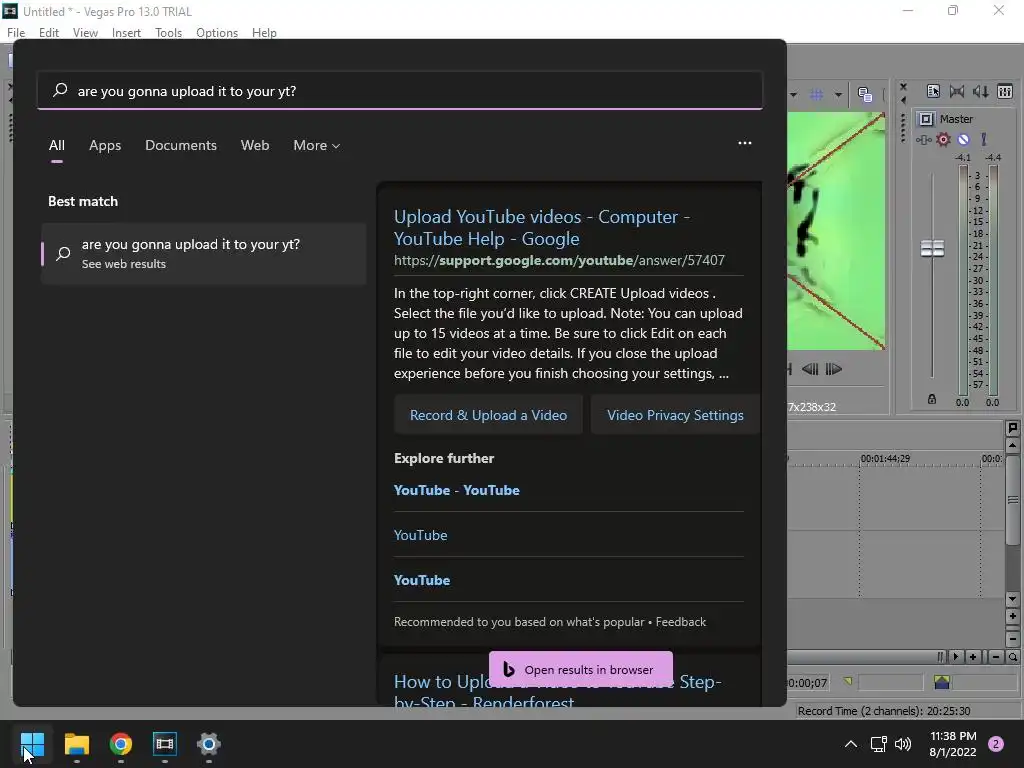Image resolution: width=1024 pixels, height=768 pixels.
Task: Open Upload YouTube videos help link
Action: point(541,227)
